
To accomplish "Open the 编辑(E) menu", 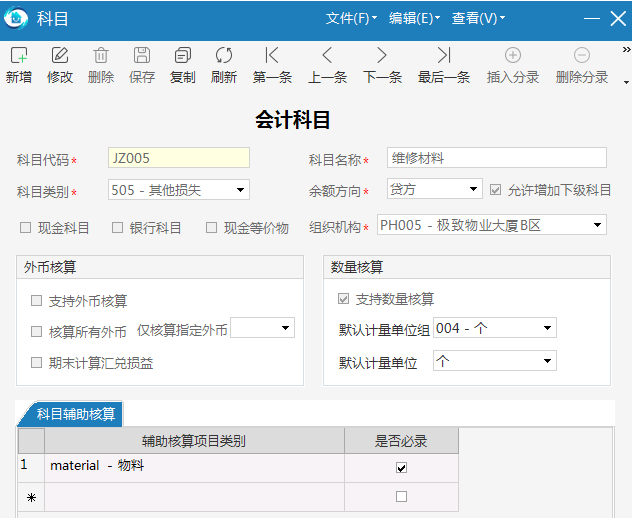I will click(414, 18).
